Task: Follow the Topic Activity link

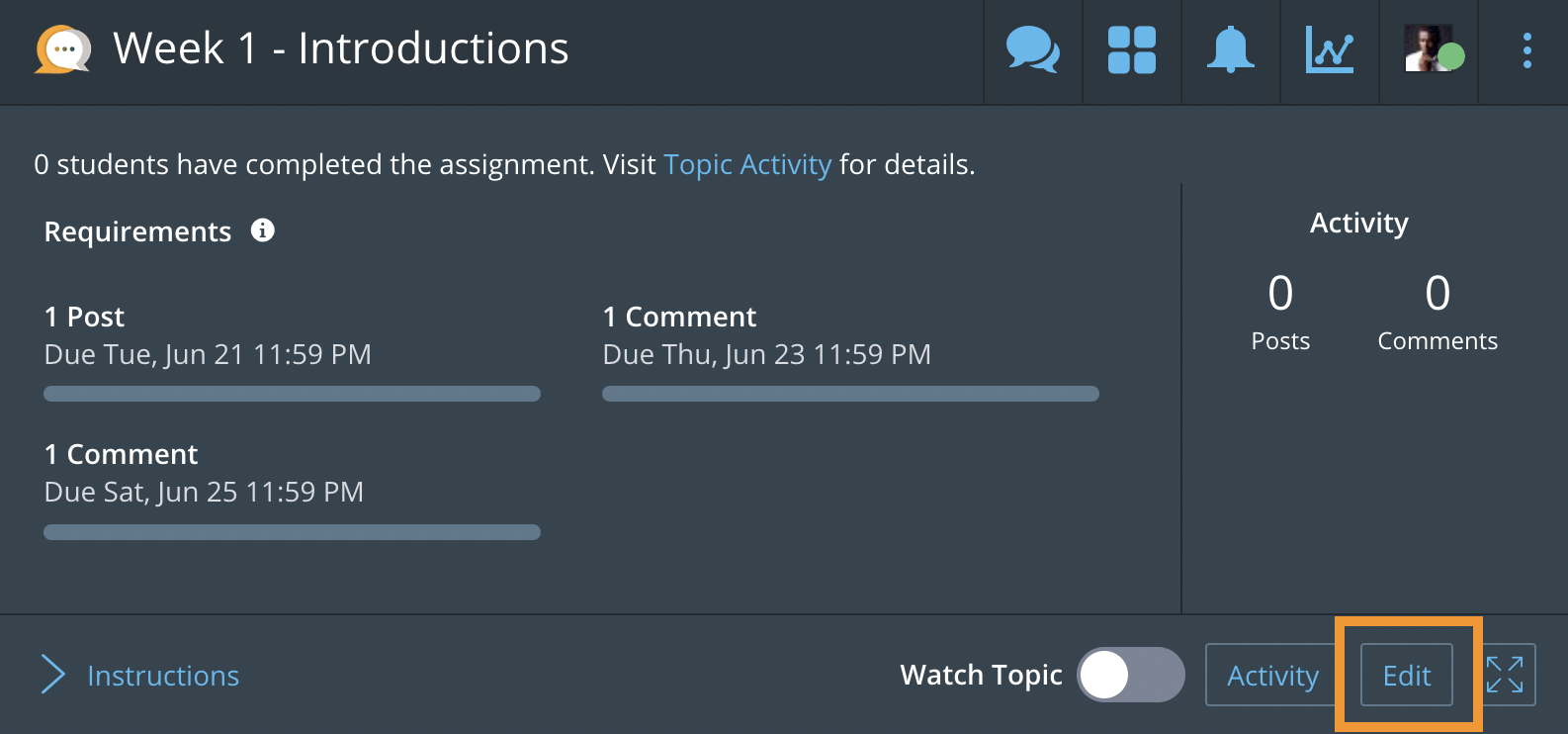Action: click(747, 164)
